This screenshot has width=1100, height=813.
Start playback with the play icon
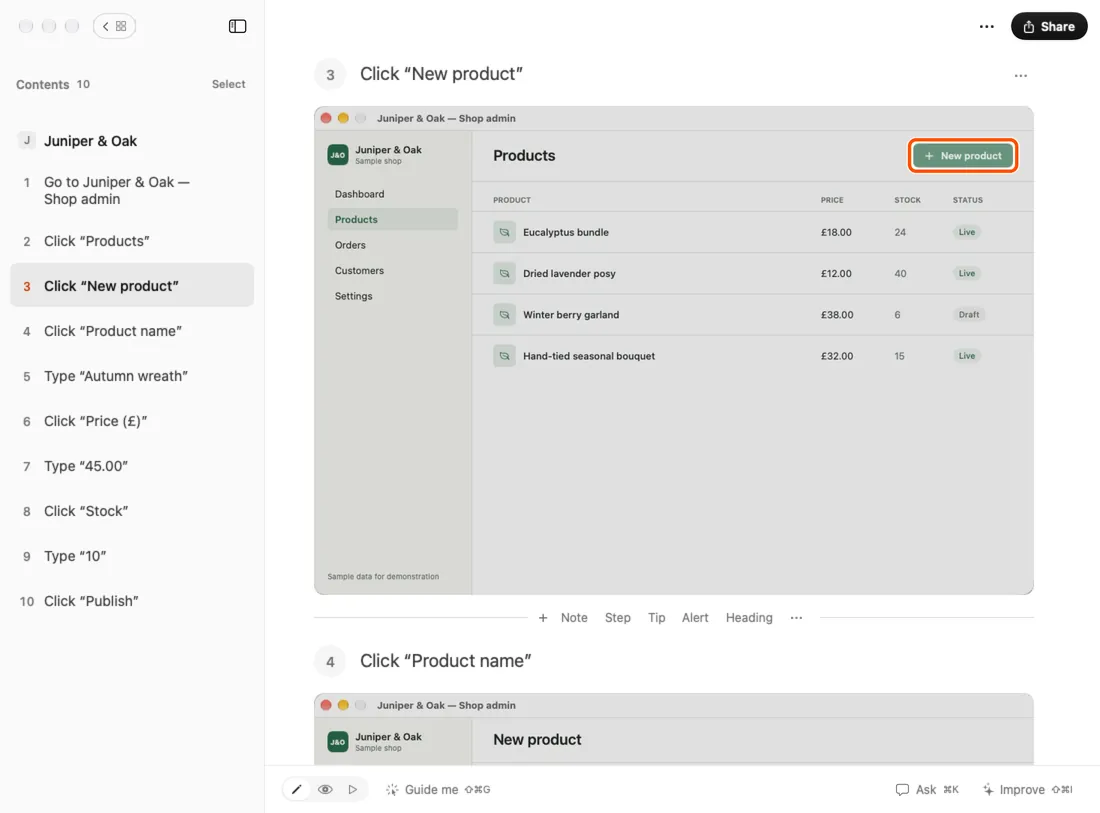pyautogui.click(x=353, y=789)
